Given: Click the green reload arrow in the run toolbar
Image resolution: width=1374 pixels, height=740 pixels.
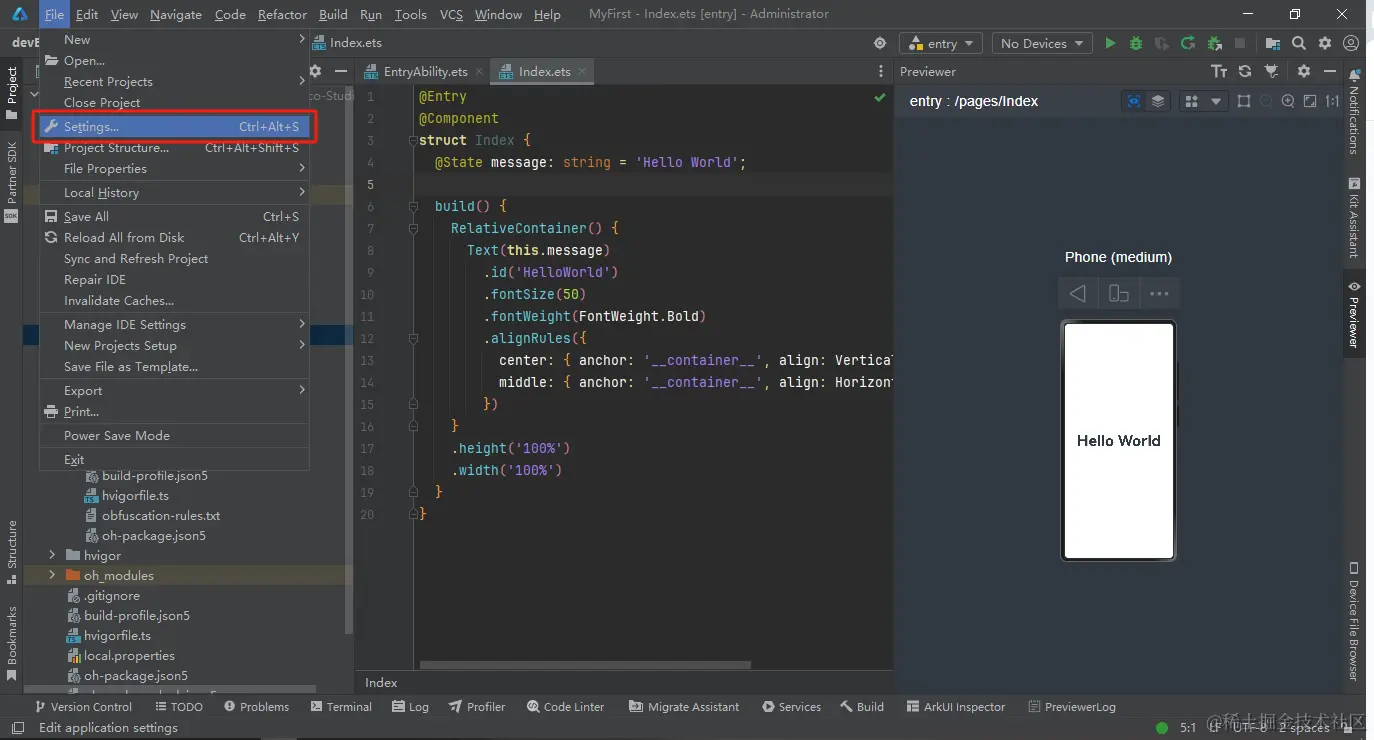Looking at the screenshot, I should (1188, 43).
